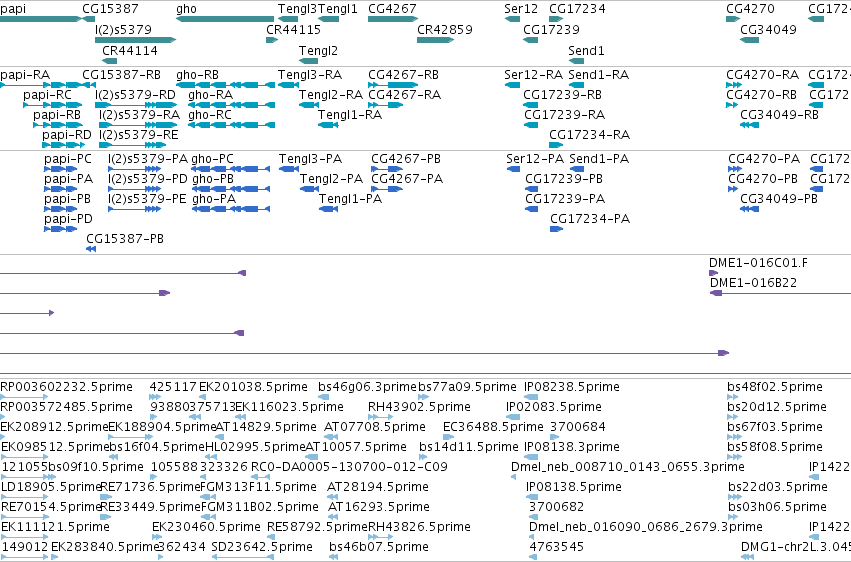The width and height of the screenshot is (851, 562).
Task: Click the CR44115 gene label
Action: click(293, 29)
